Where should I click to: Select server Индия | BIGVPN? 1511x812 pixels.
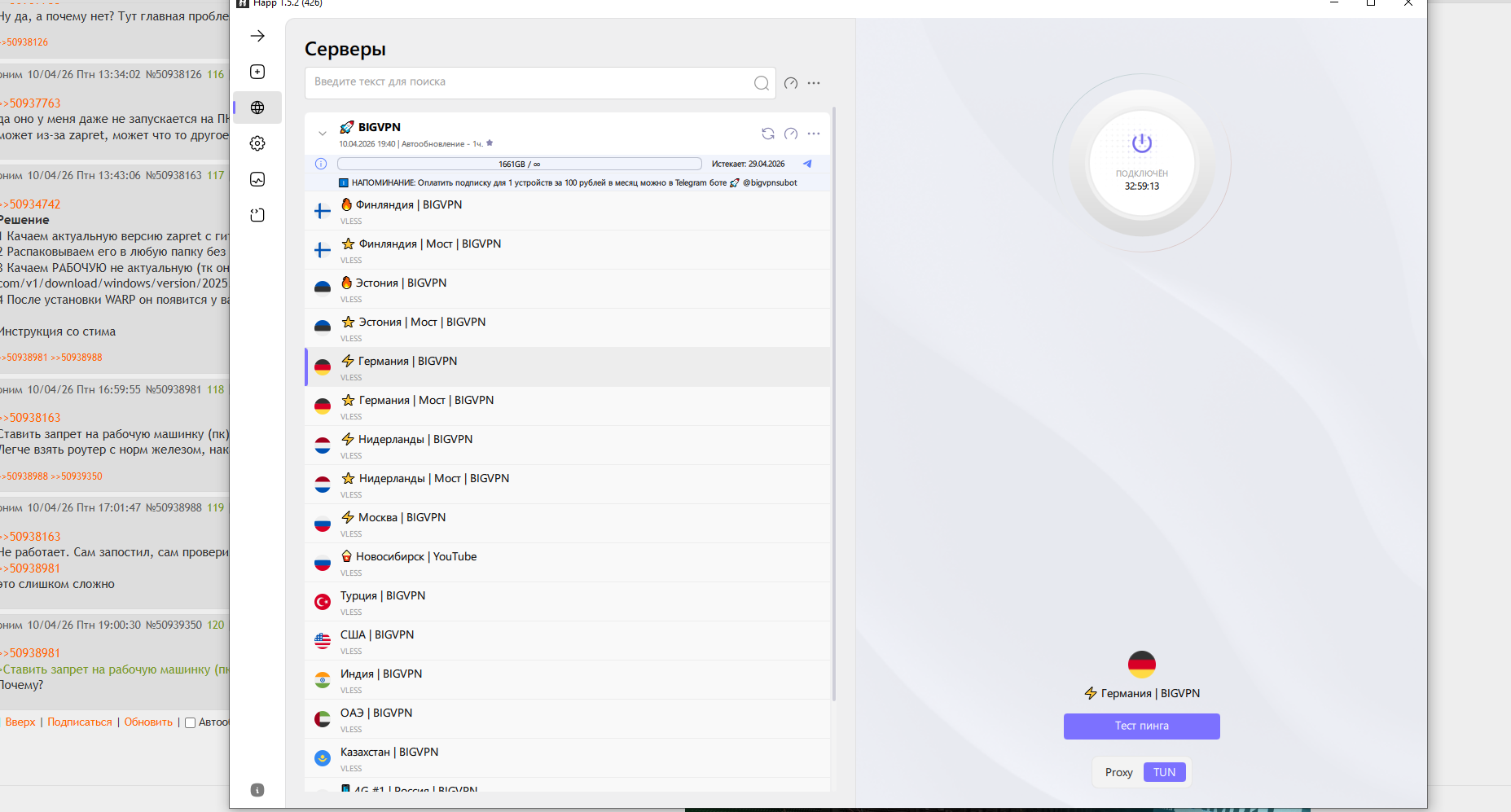pos(568,680)
